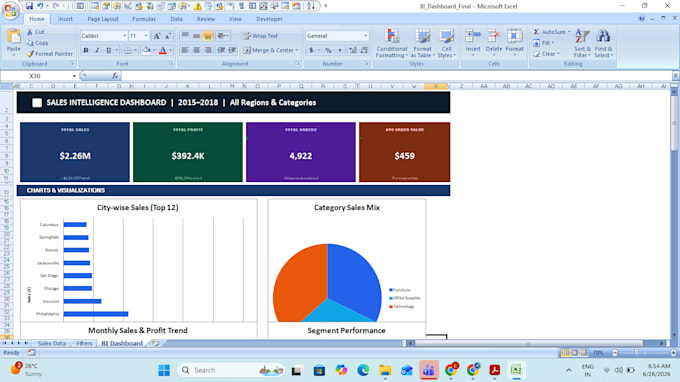
Task: Open the Clear button menu
Action: [546, 54]
